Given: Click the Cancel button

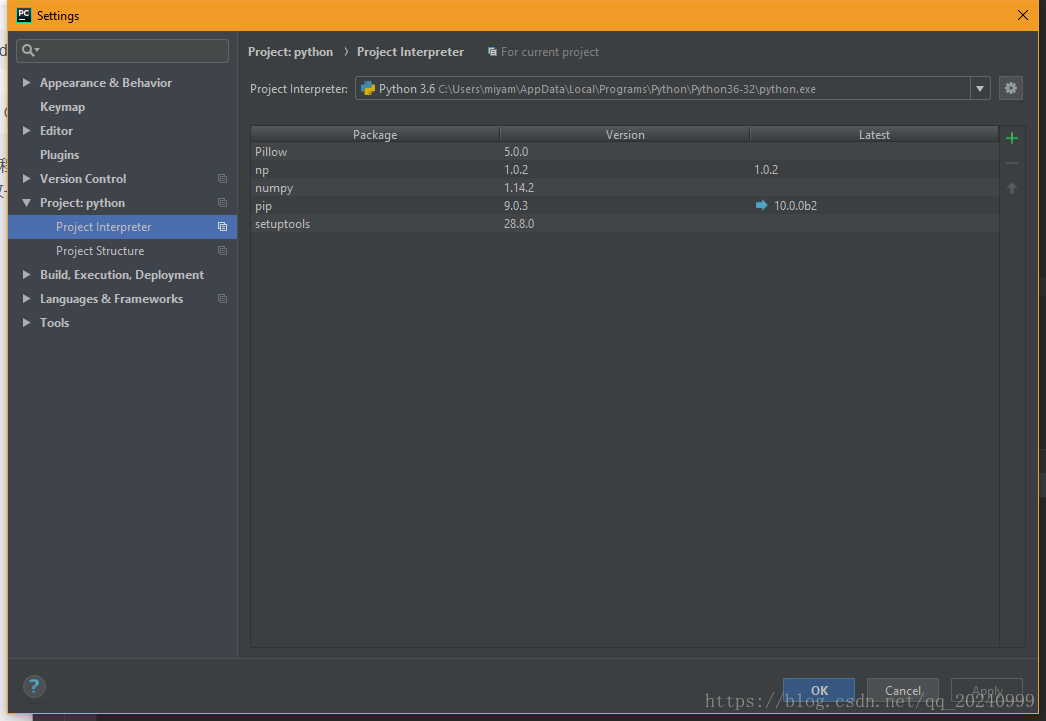Looking at the screenshot, I should (903, 690).
